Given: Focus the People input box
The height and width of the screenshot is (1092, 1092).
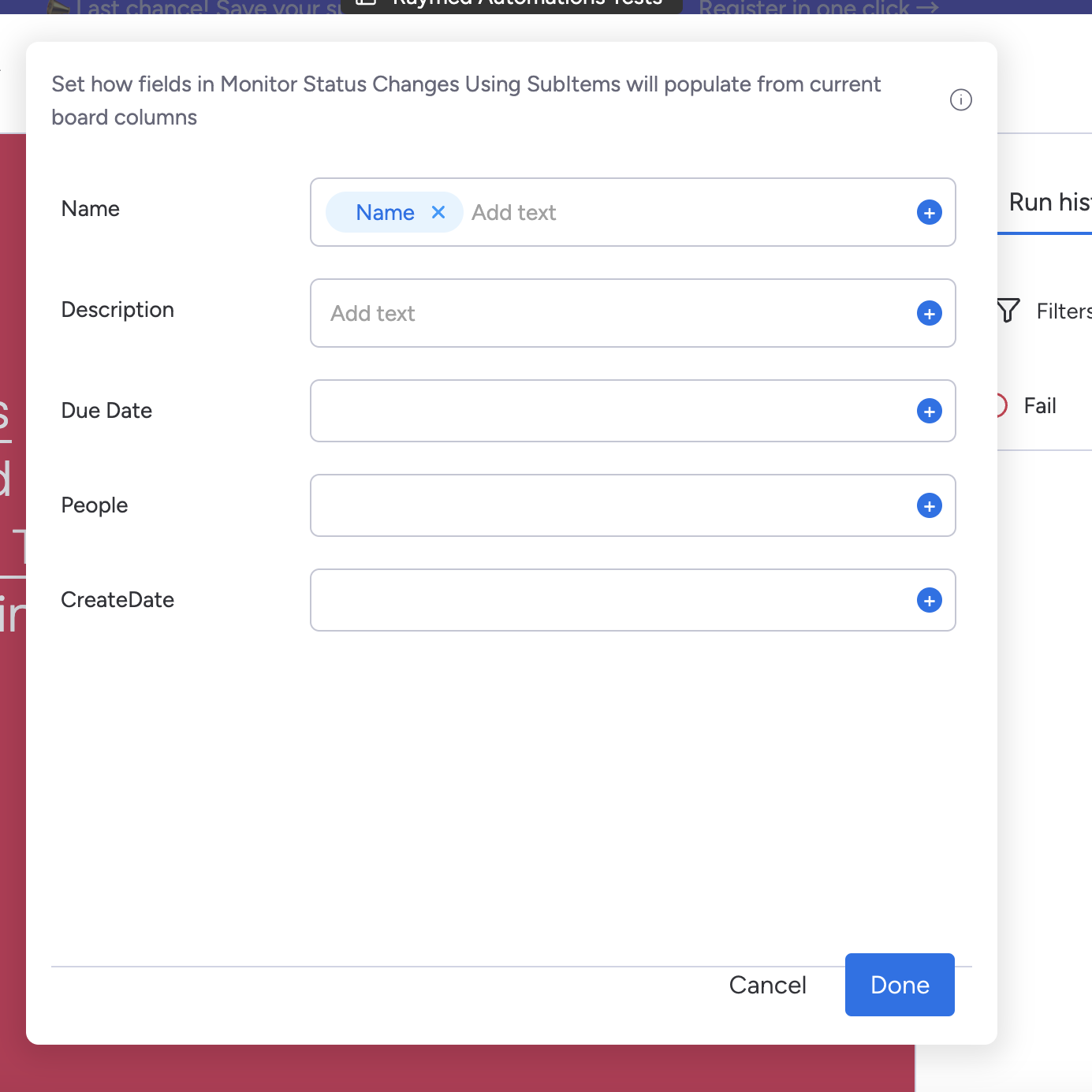Looking at the screenshot, I should pos(633,505).
